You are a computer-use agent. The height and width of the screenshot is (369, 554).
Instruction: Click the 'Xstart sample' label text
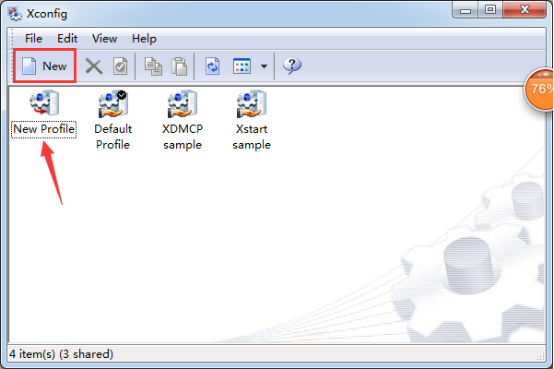tap(252, 137)
